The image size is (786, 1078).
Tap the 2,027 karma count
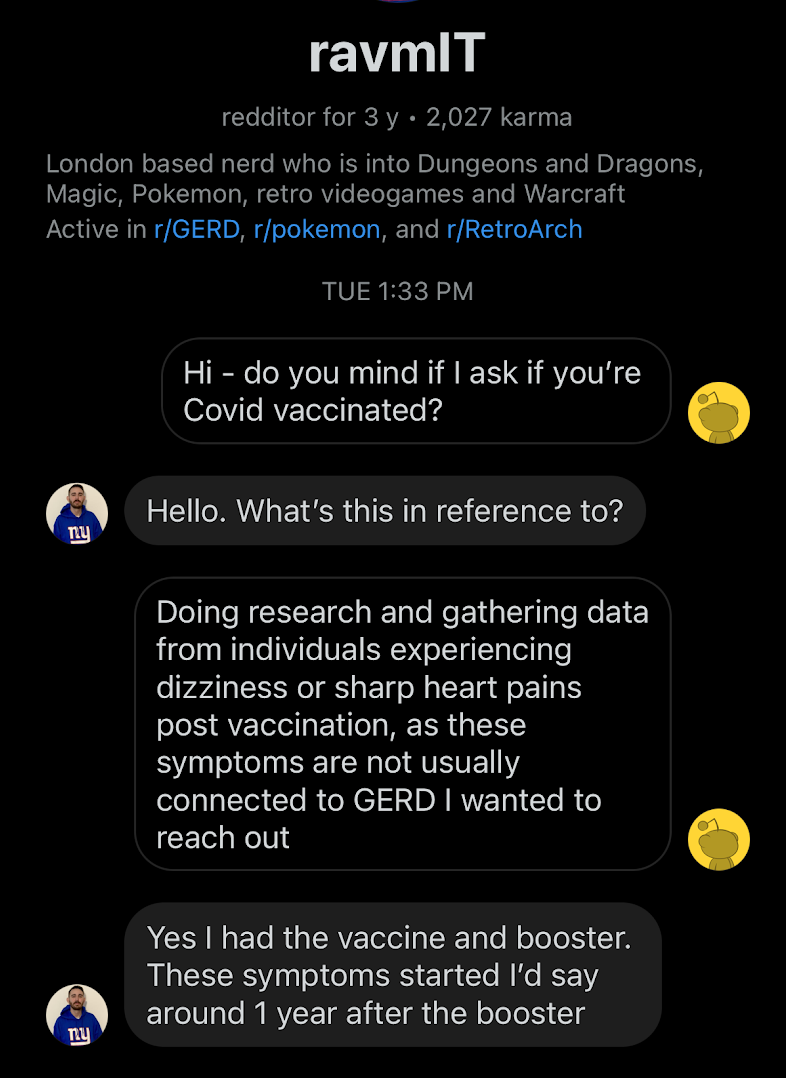point(499,117)
